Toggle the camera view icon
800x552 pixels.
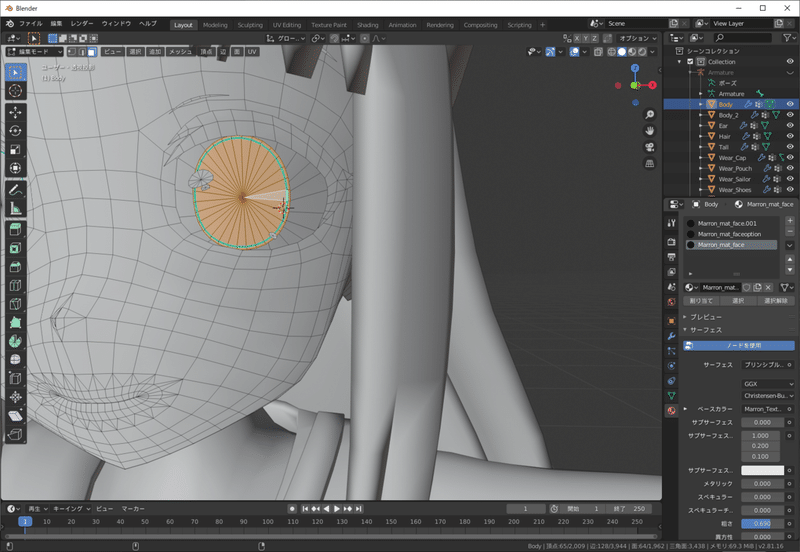649,147
